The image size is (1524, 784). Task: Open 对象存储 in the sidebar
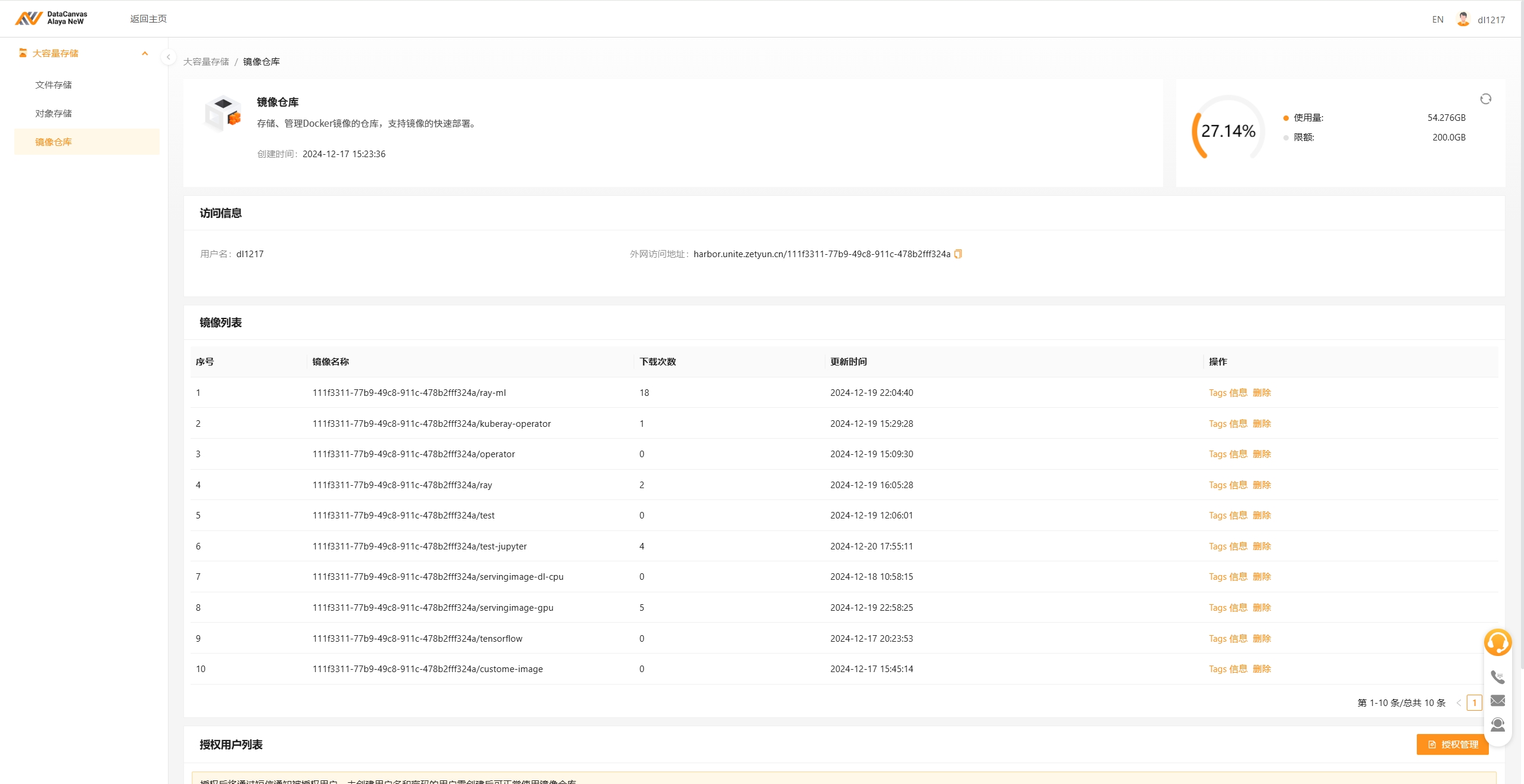[x=54, y=114]
